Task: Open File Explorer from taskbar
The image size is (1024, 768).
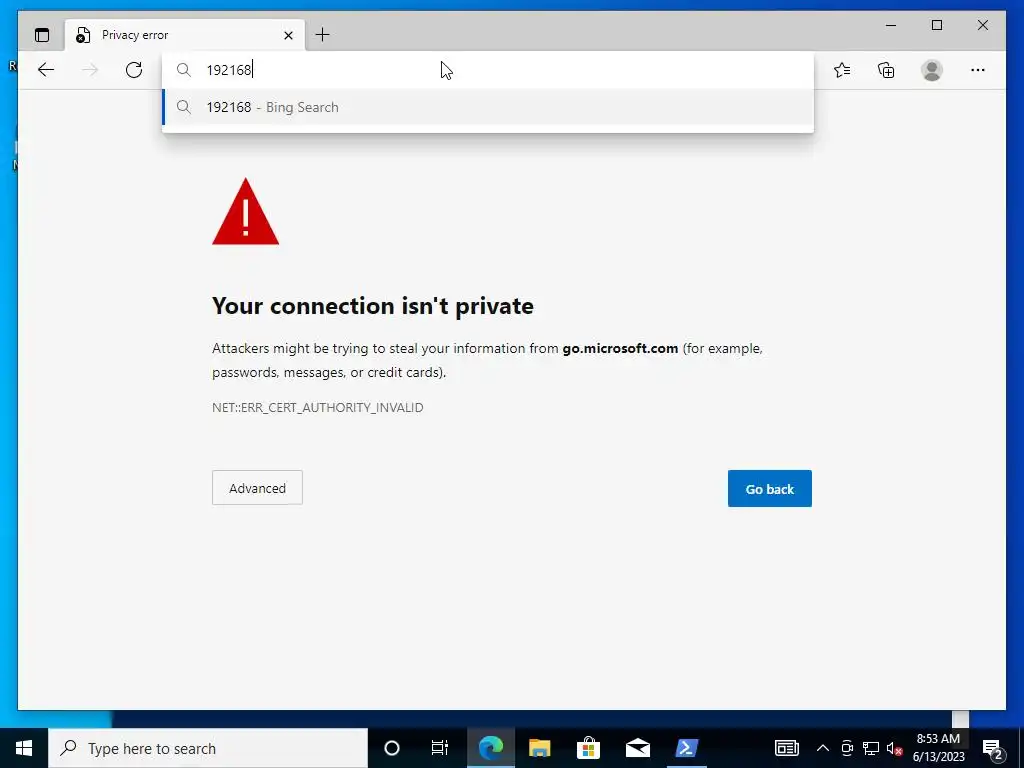Action: 539,748
